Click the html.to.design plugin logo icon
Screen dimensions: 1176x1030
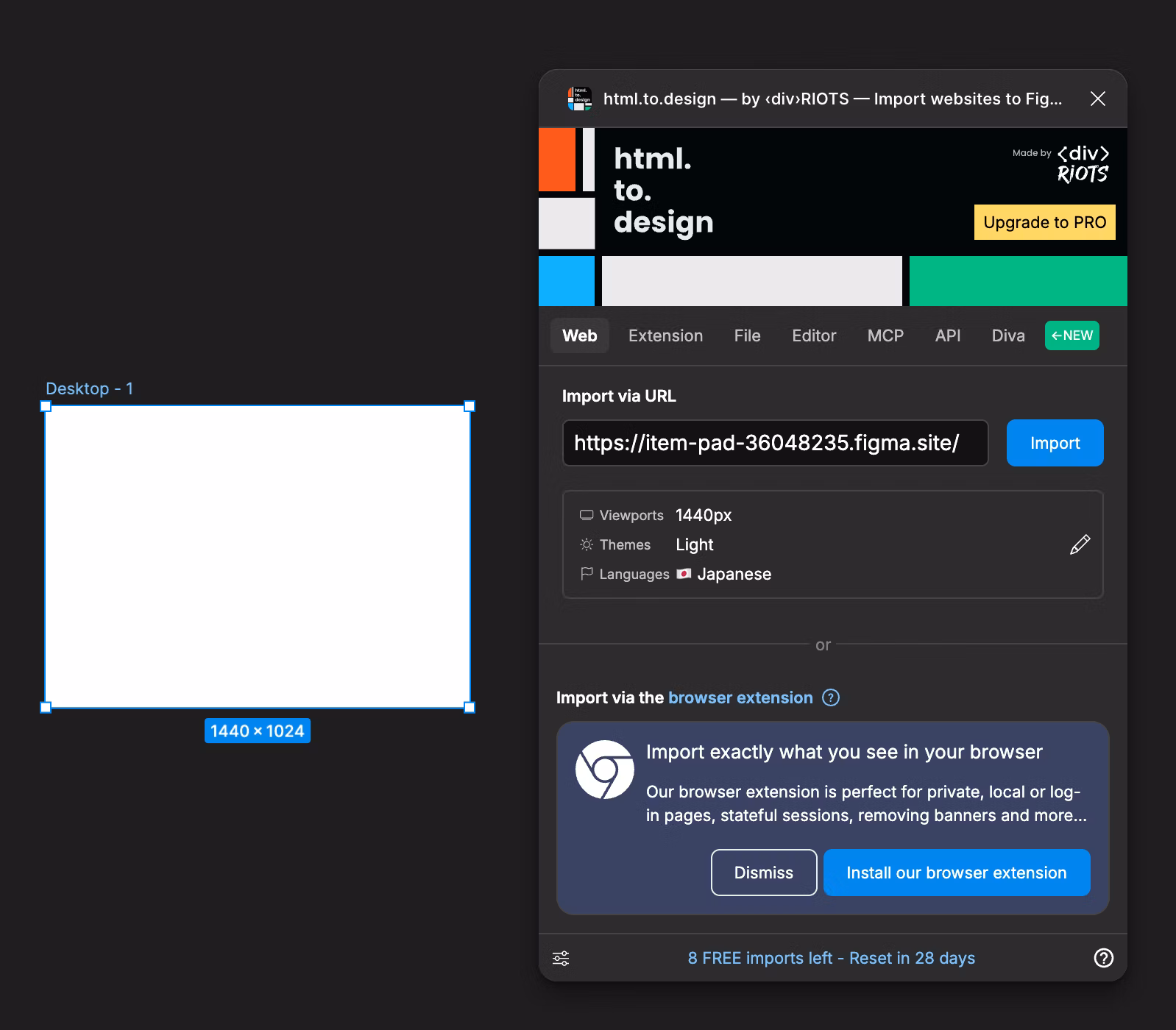[579, 99]
